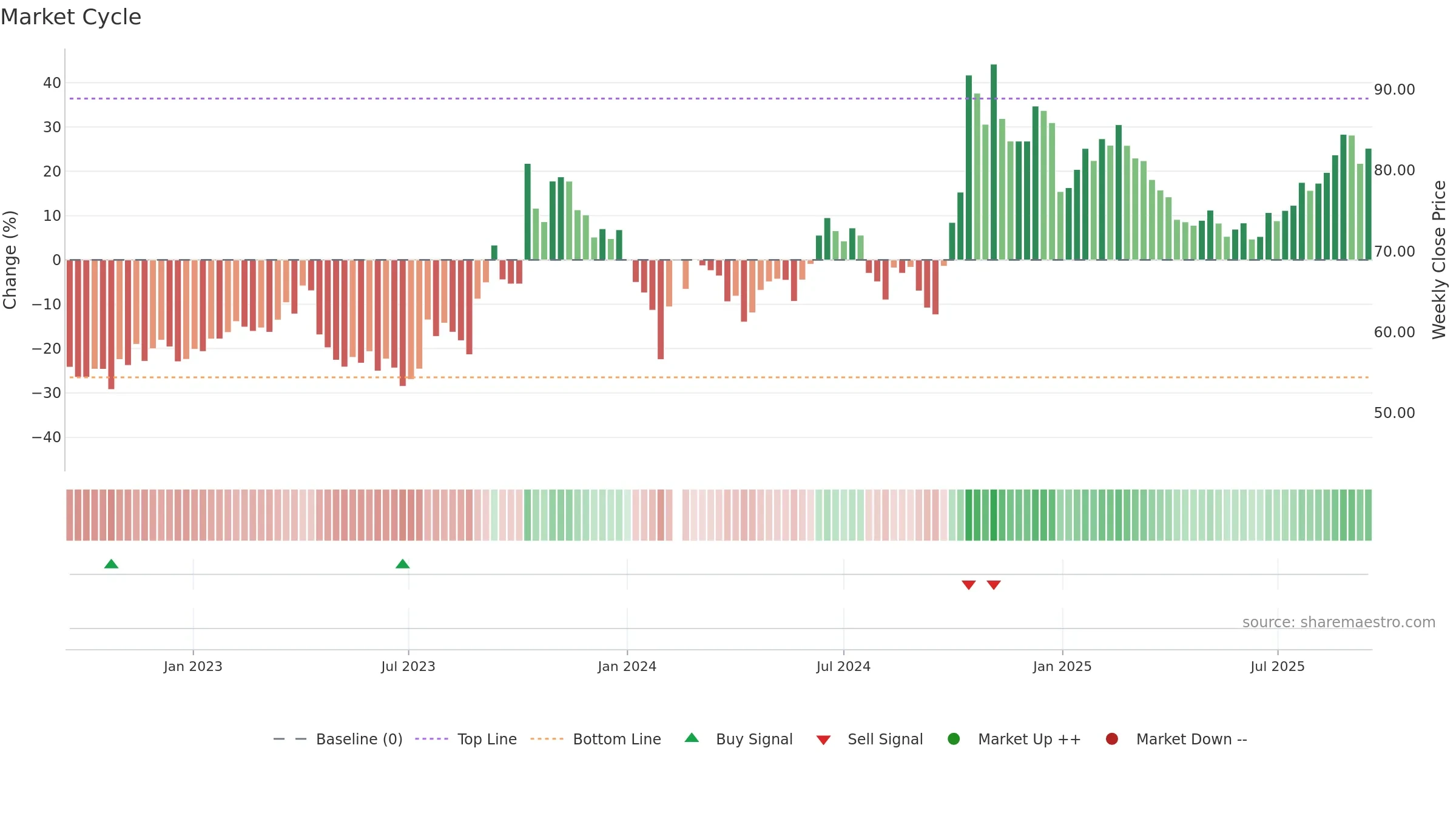The width and height of the screenshot is (1456, 819).
Task: Click the 90.00 price axis label
Action: point(1395,90)
